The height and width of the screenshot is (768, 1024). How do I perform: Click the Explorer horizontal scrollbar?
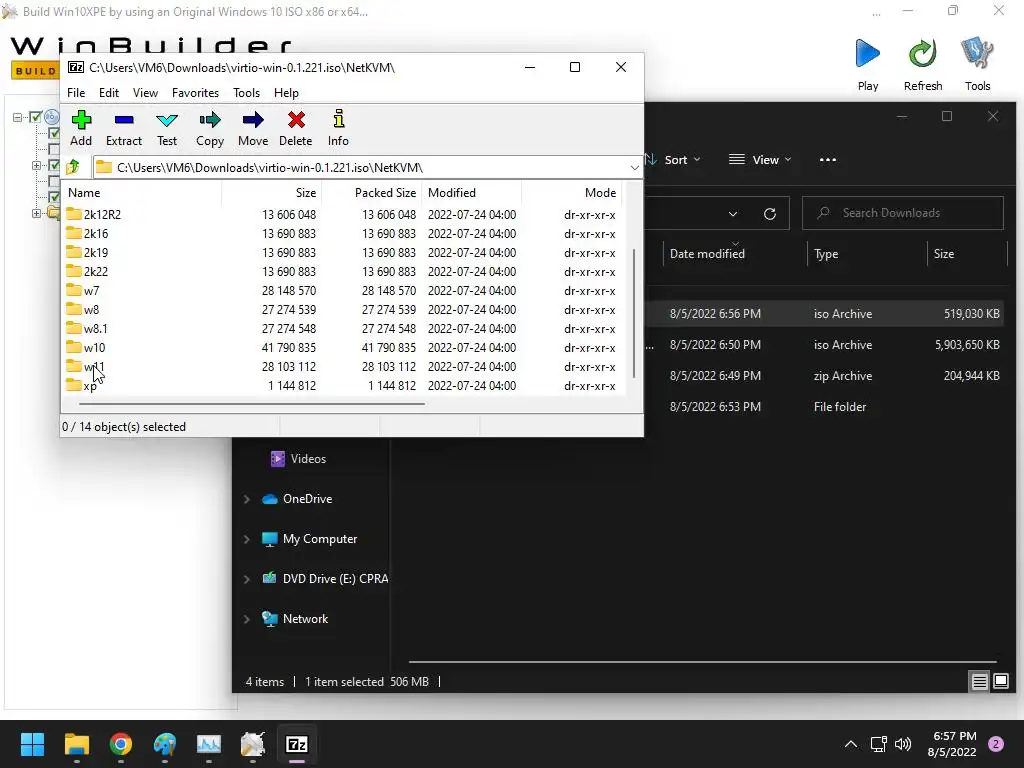pyautogui.click(x=702, y=662)
